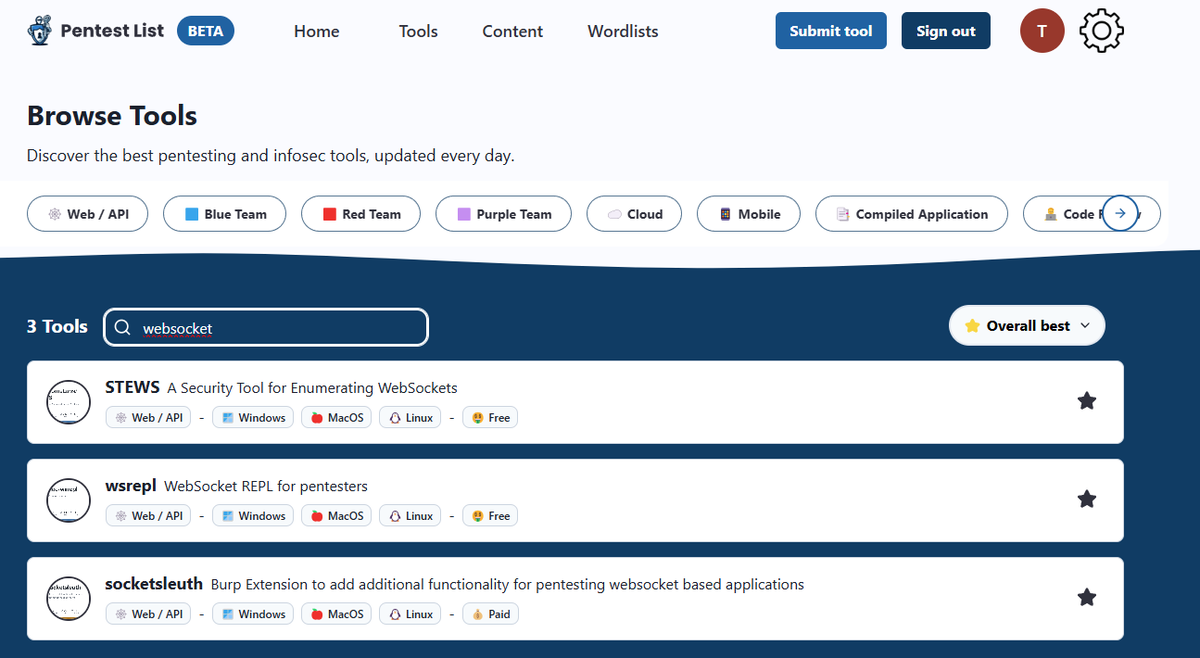Open the socketsleuth tool thumbnail

click(69, 598)
